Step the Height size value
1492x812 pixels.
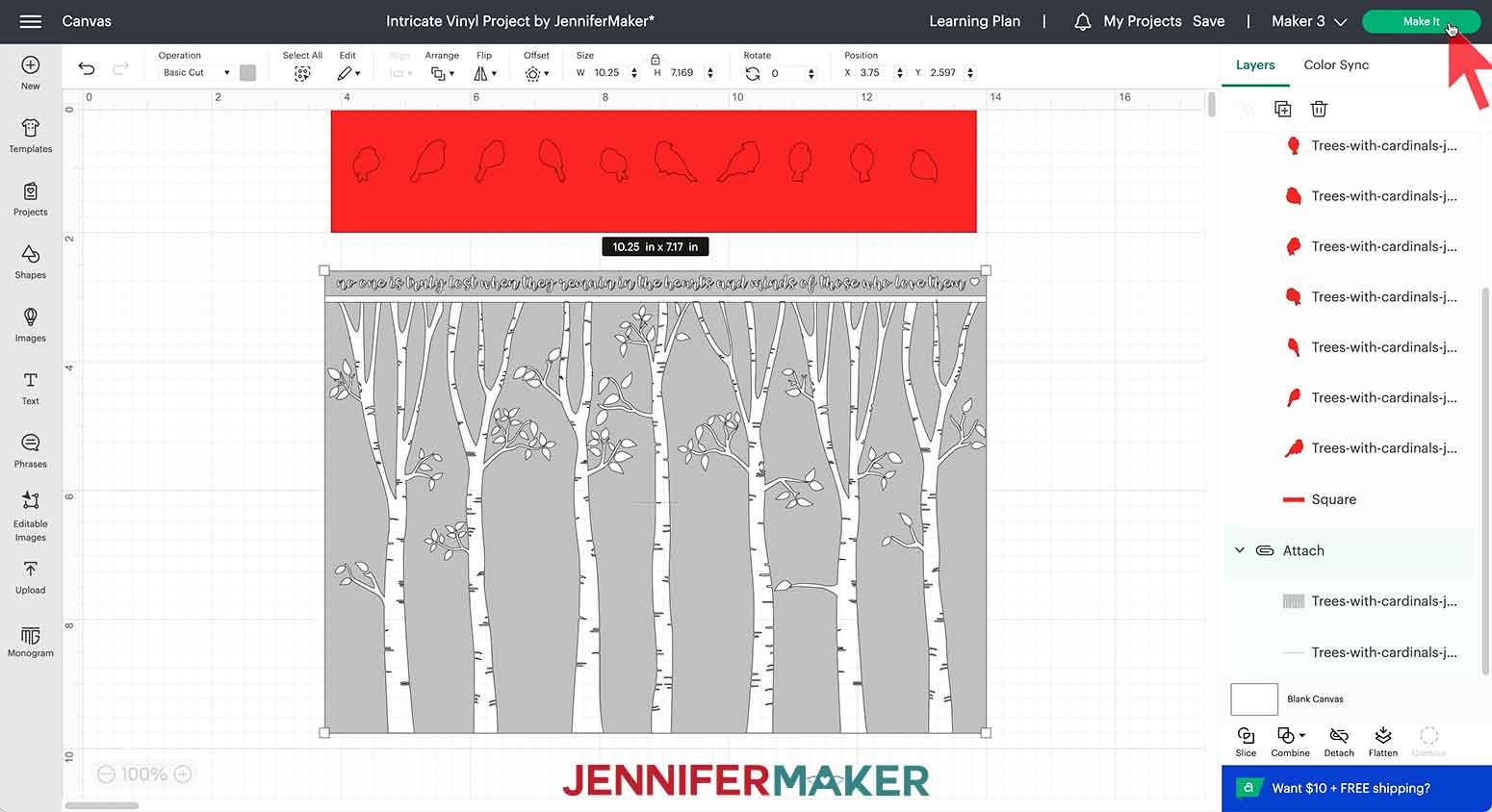pyautogui.click(x=709, y=73)
